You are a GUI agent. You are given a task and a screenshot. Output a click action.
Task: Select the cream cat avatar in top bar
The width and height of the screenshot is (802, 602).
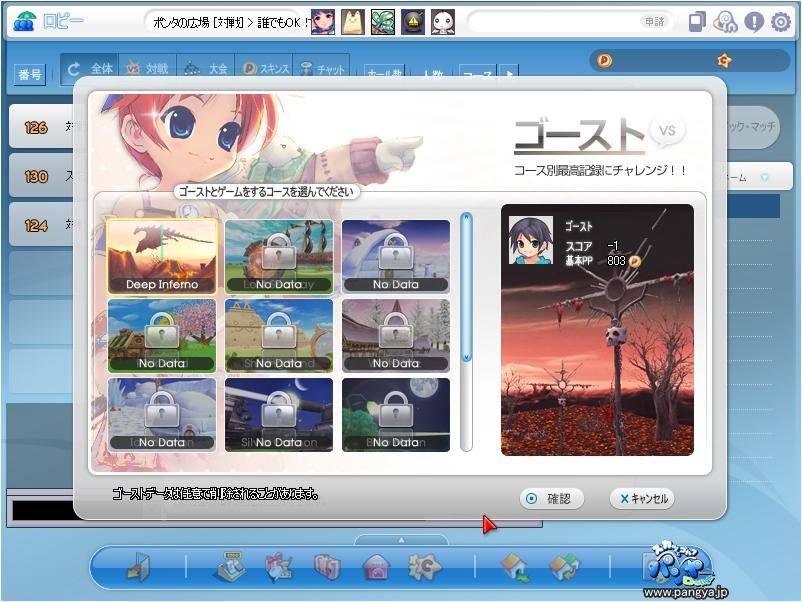click(353, 22)
